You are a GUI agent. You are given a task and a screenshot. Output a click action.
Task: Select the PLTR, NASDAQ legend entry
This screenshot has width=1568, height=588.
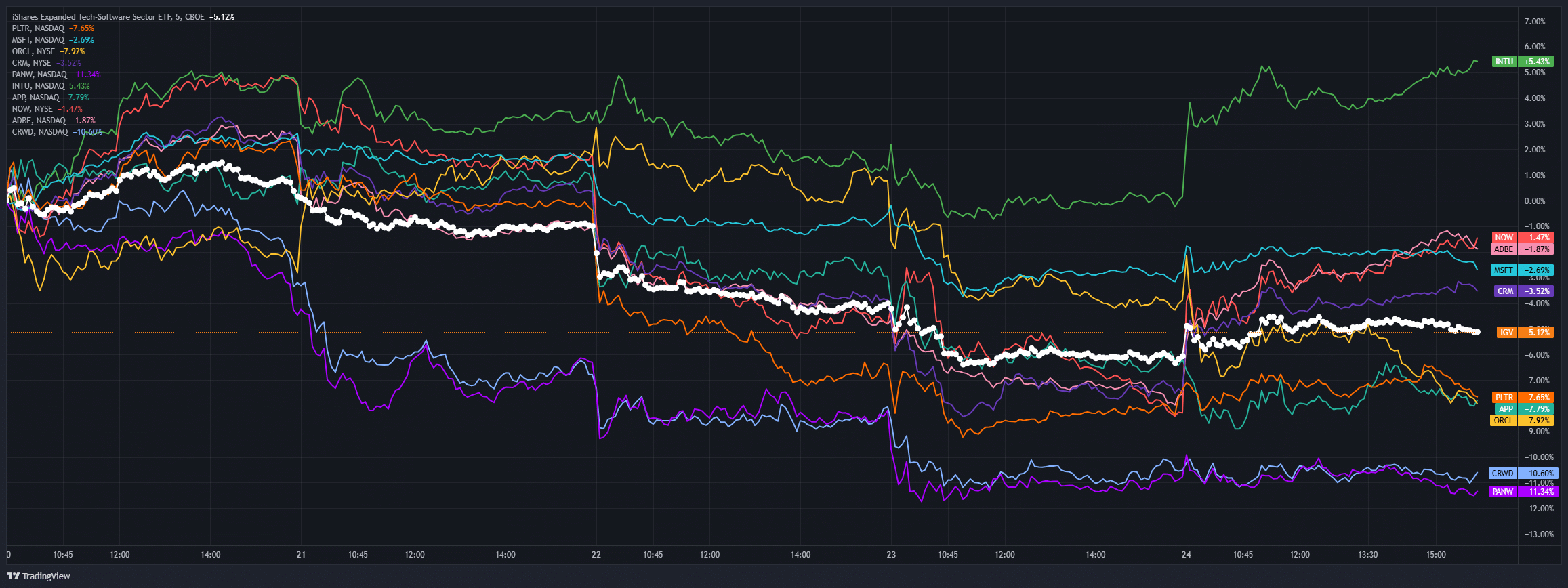[53, 28]
